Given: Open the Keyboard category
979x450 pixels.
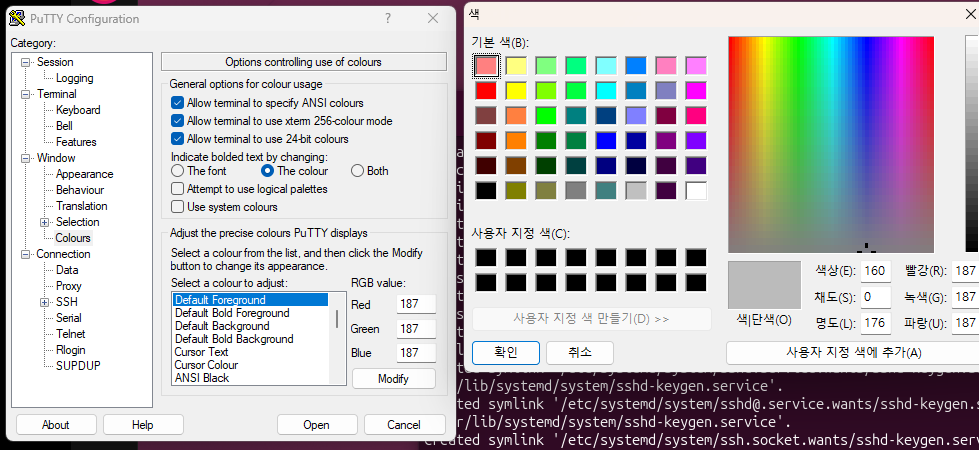Looking at the screenshot, I should point(78,110).
